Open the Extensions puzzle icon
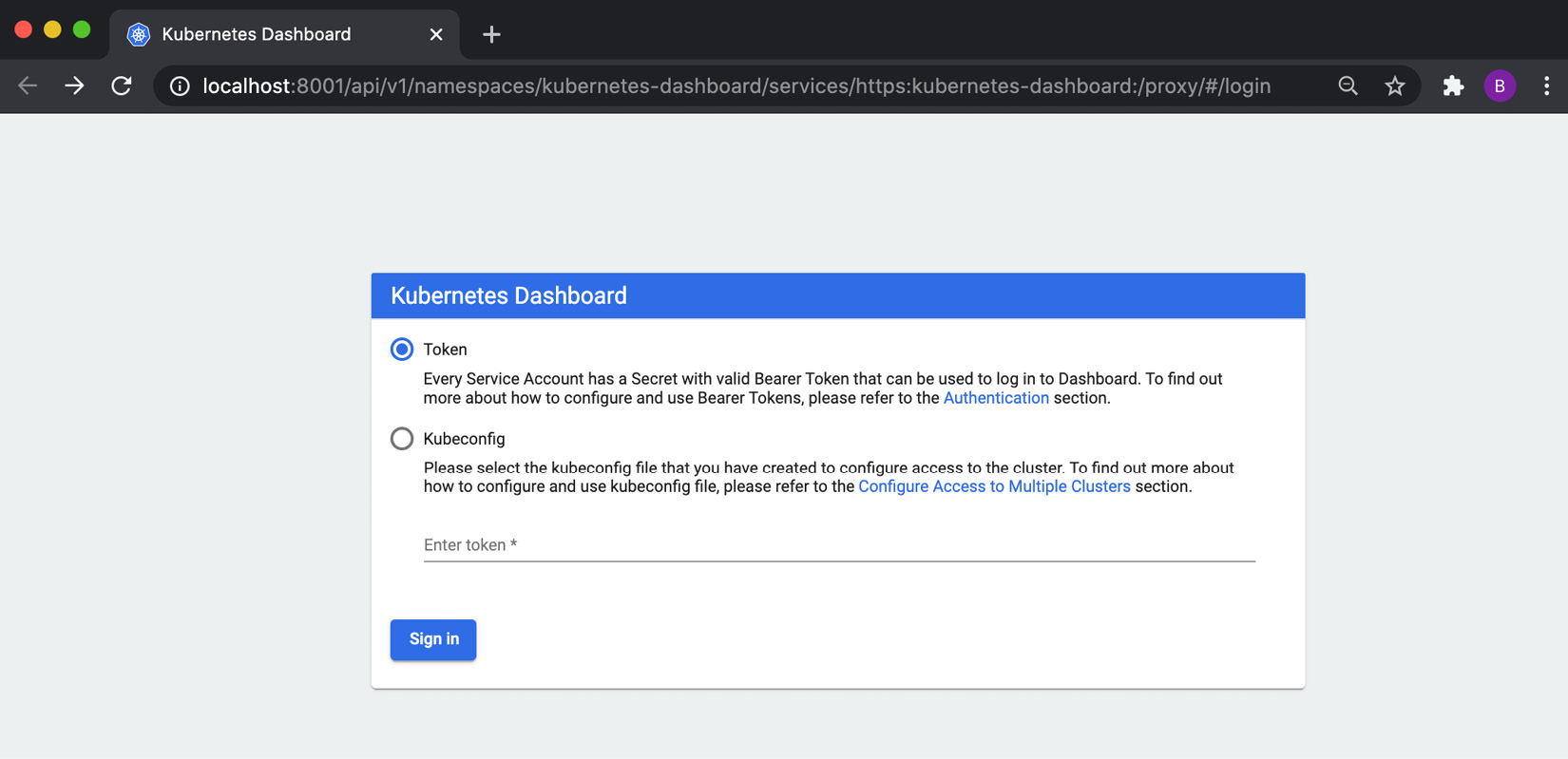 [1453, 86]
